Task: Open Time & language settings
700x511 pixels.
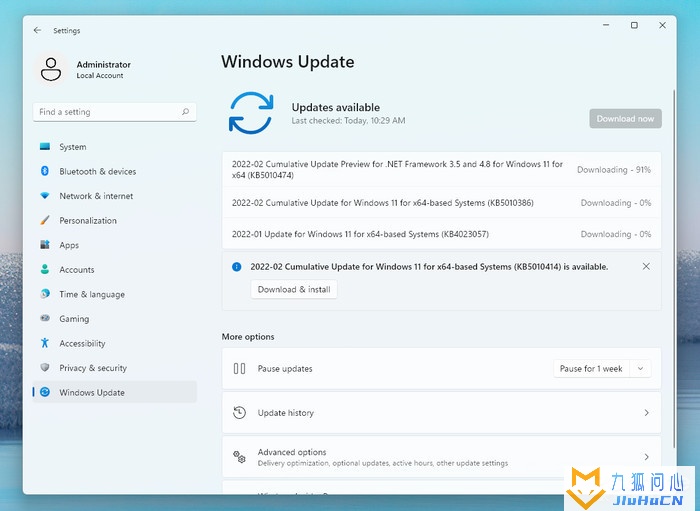Action: [x=115, y=294]
